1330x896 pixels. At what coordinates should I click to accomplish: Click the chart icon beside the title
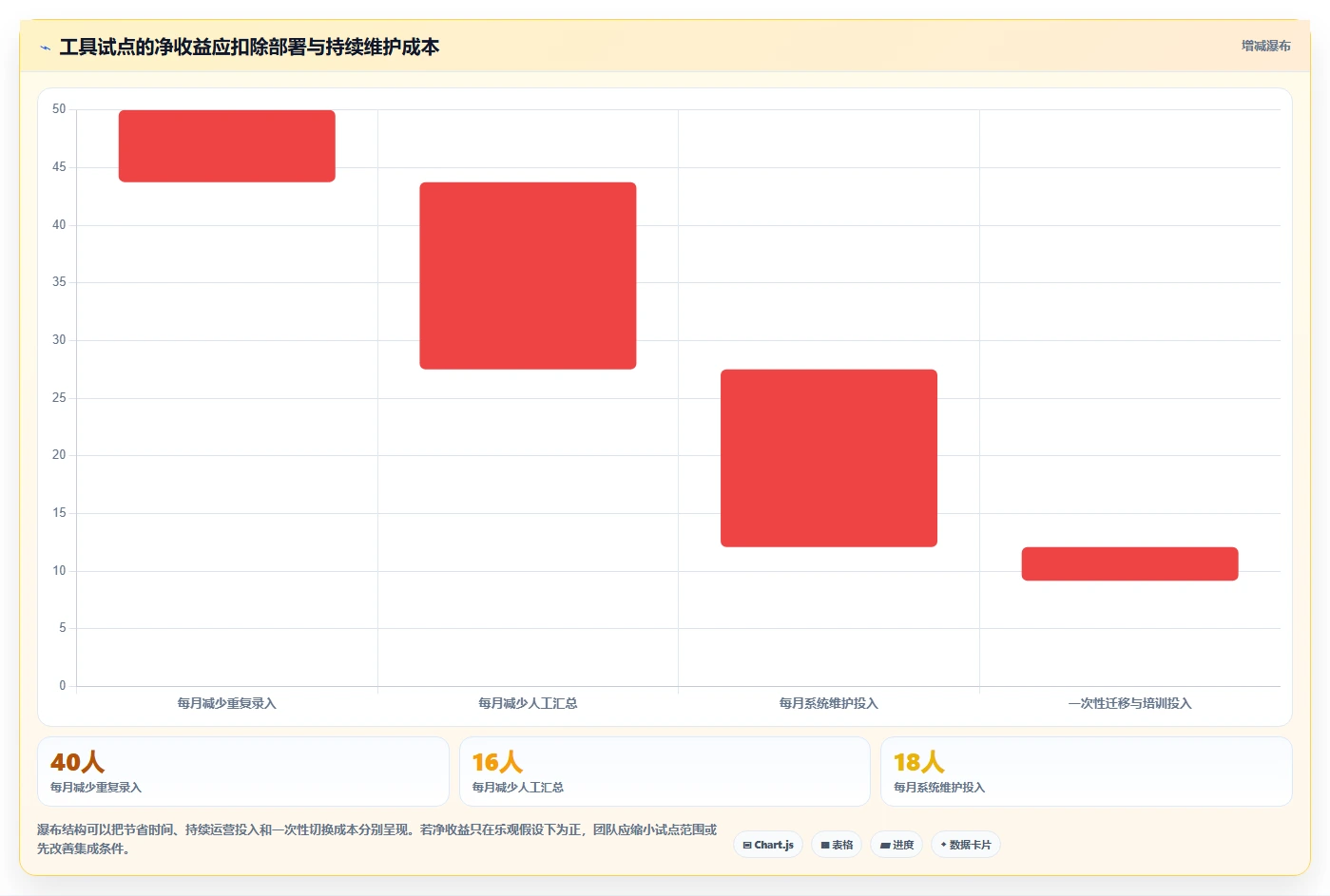pos(45,48)
